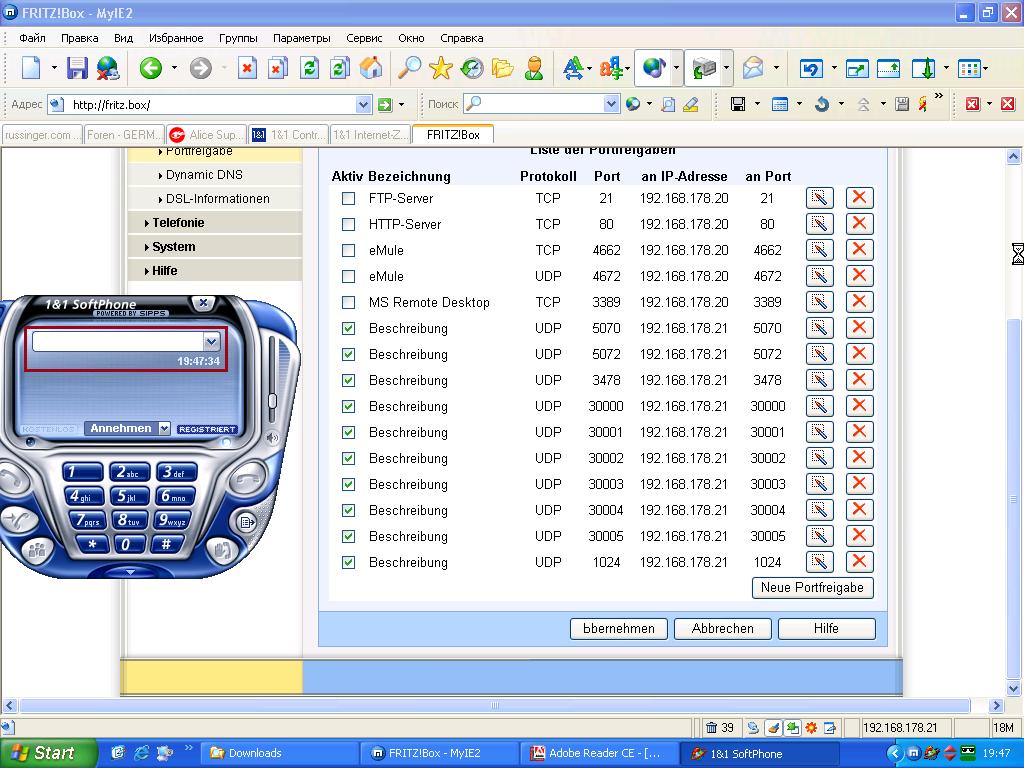Image resolution: width=1024 pixels, height=768 pixels.
Task: Tap the # key on SoftPhone keypad
Action: pyautogui.click(x=167, y=544)
